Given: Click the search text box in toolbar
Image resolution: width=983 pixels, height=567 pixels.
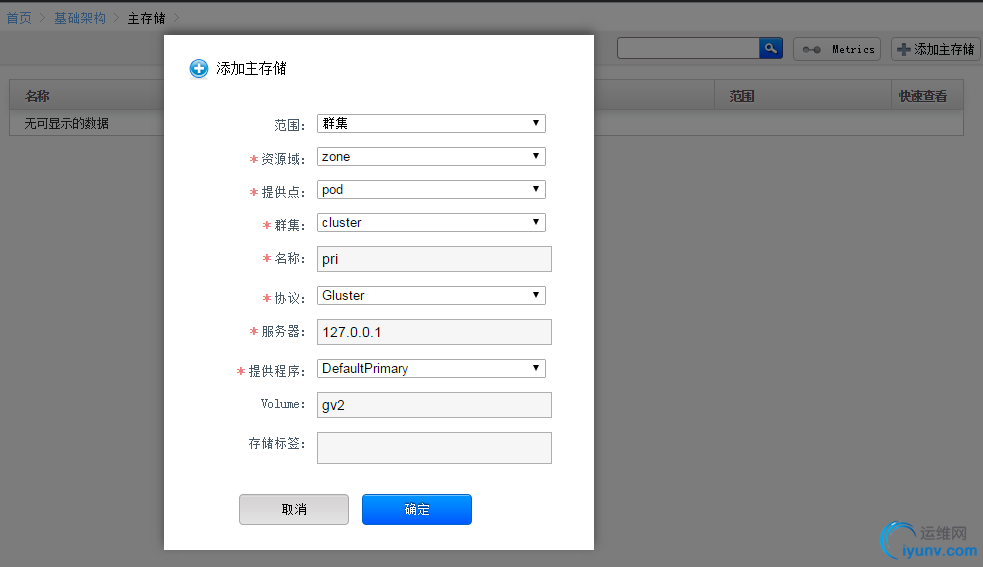Looking at the screenshot, I should click(688, 48).
